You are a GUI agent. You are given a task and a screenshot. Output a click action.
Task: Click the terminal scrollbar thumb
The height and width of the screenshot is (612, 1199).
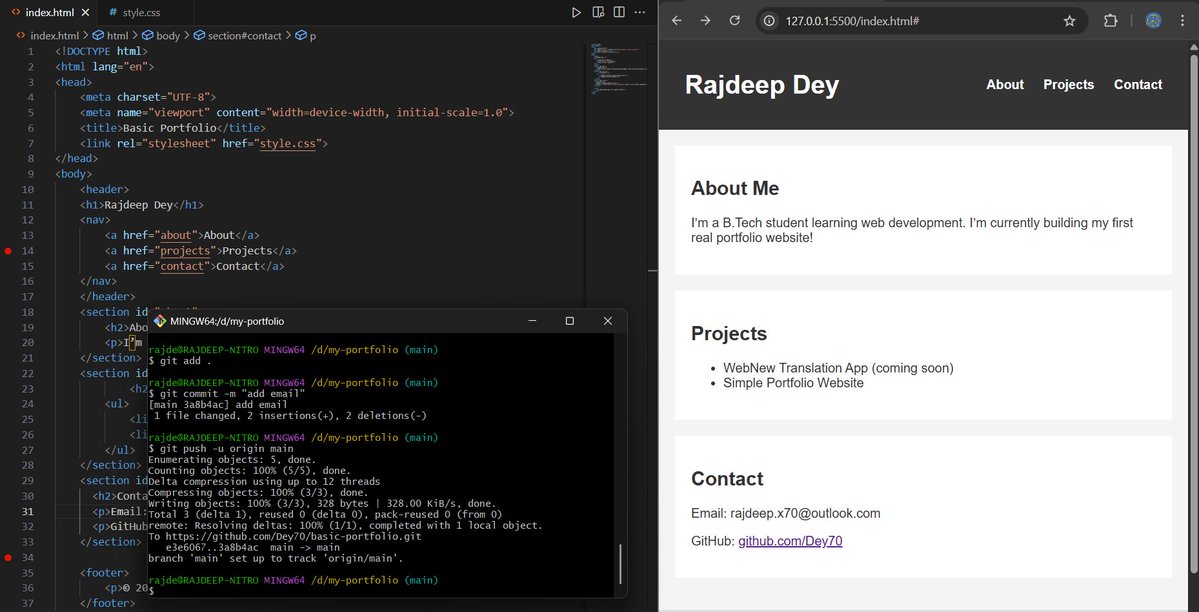point(620,565)
